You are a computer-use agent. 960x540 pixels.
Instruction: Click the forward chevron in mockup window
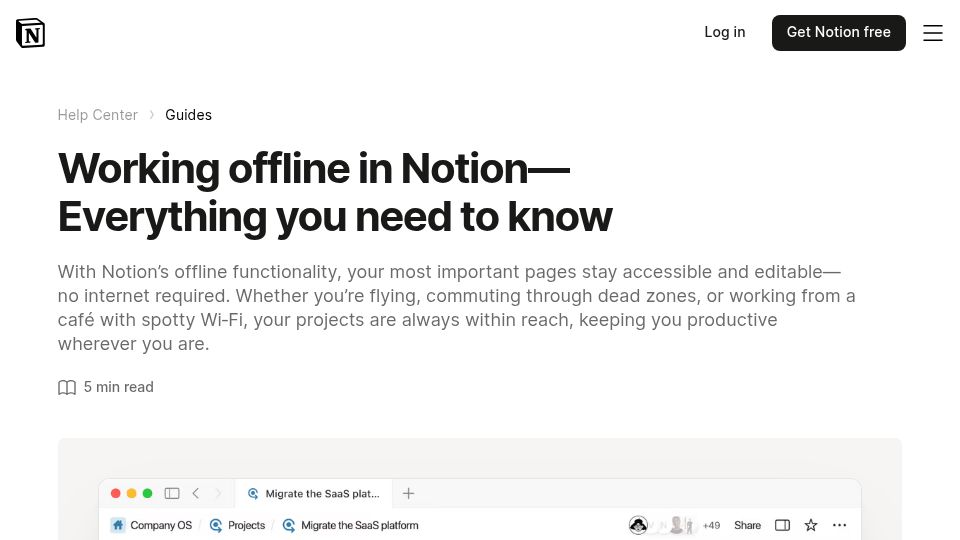click(218, 493)
